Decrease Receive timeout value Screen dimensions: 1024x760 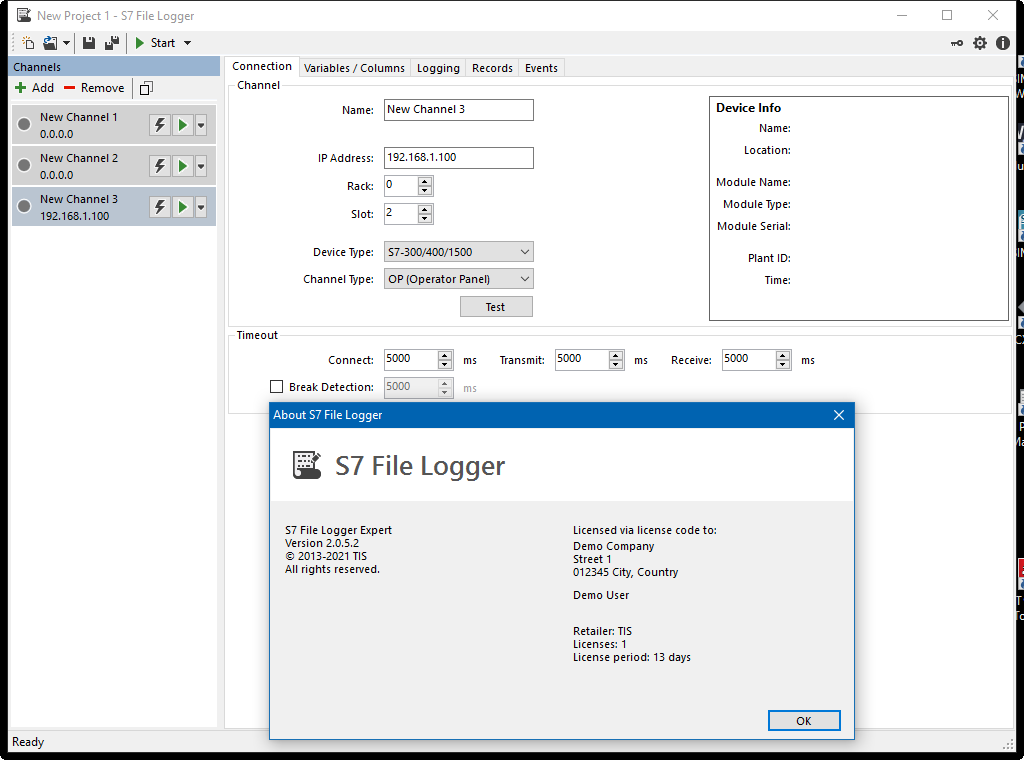coord(783,364)
